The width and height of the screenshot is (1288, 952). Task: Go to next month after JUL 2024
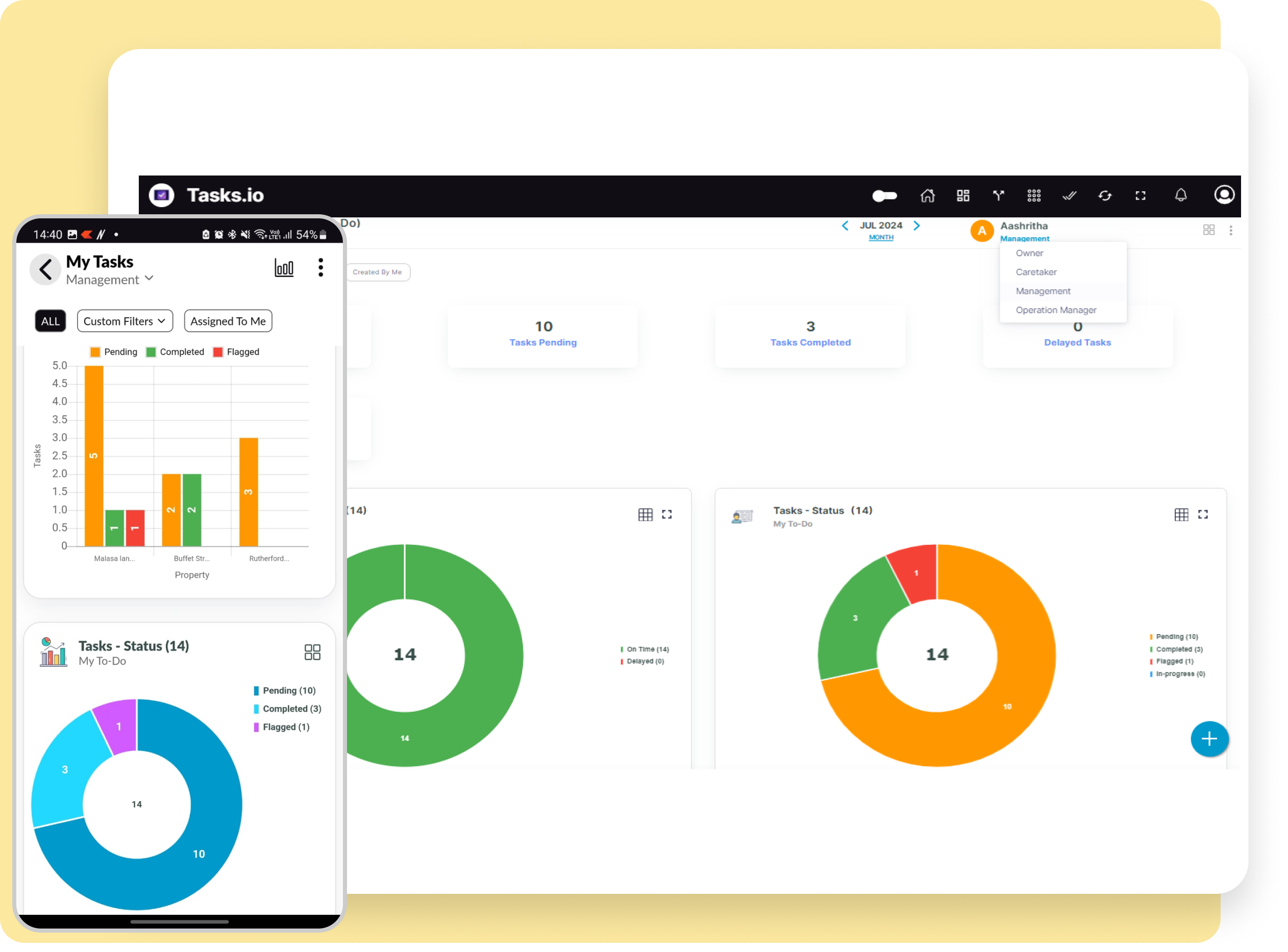[917, 226]
